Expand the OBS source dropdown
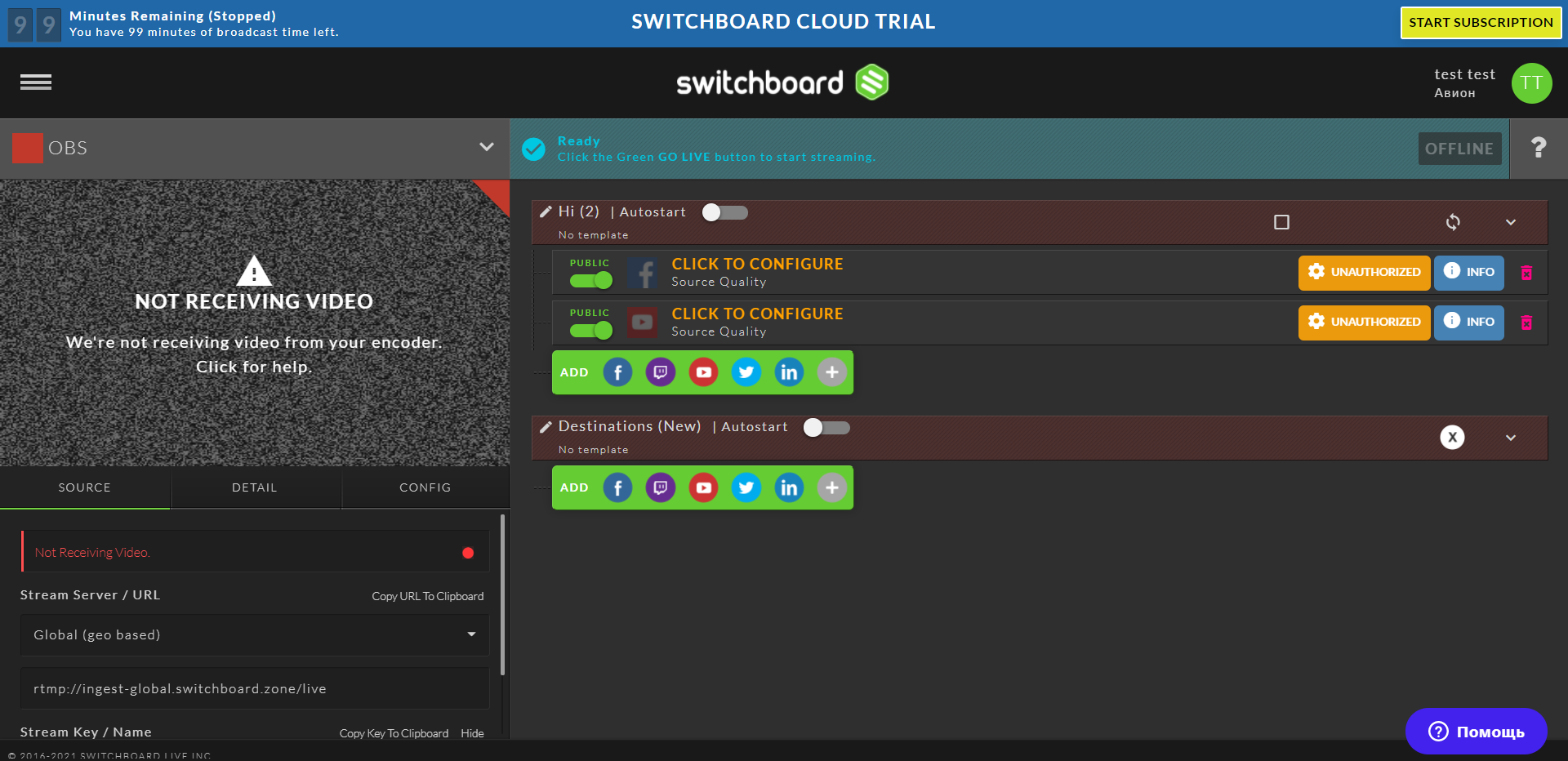The height and width of the screenshot is (761, 1568). tap(487, 147)
